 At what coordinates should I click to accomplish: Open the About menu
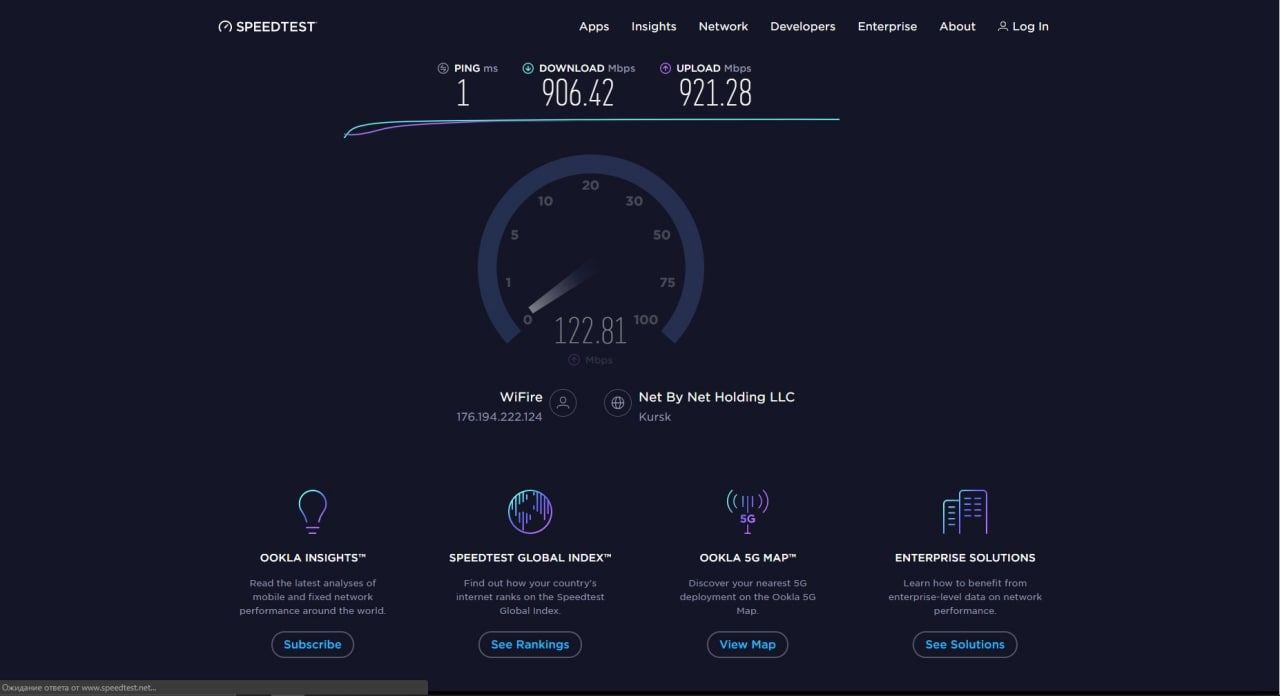click(957, 26)
